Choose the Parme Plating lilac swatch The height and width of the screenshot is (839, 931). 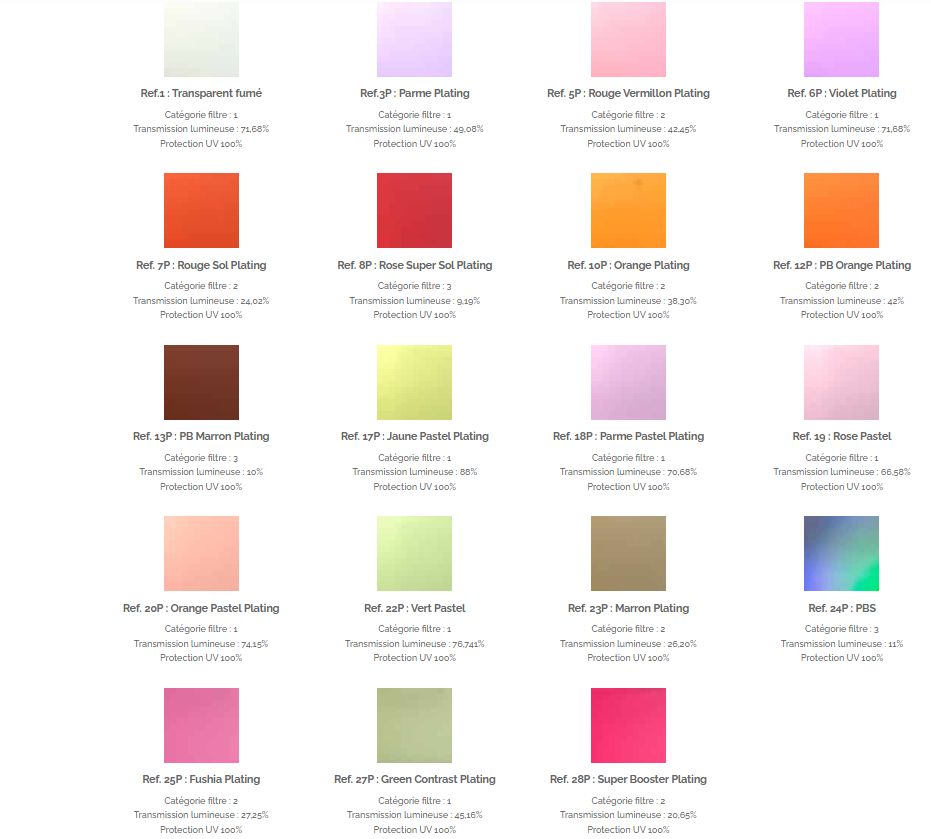click(414, 39)
